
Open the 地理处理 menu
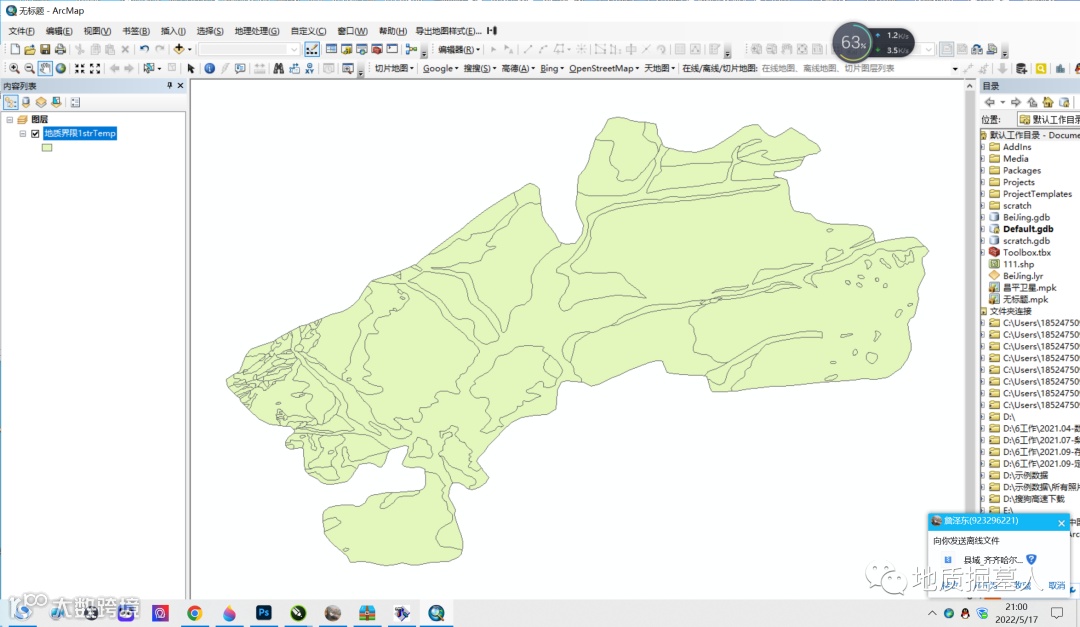click(257, 31)
